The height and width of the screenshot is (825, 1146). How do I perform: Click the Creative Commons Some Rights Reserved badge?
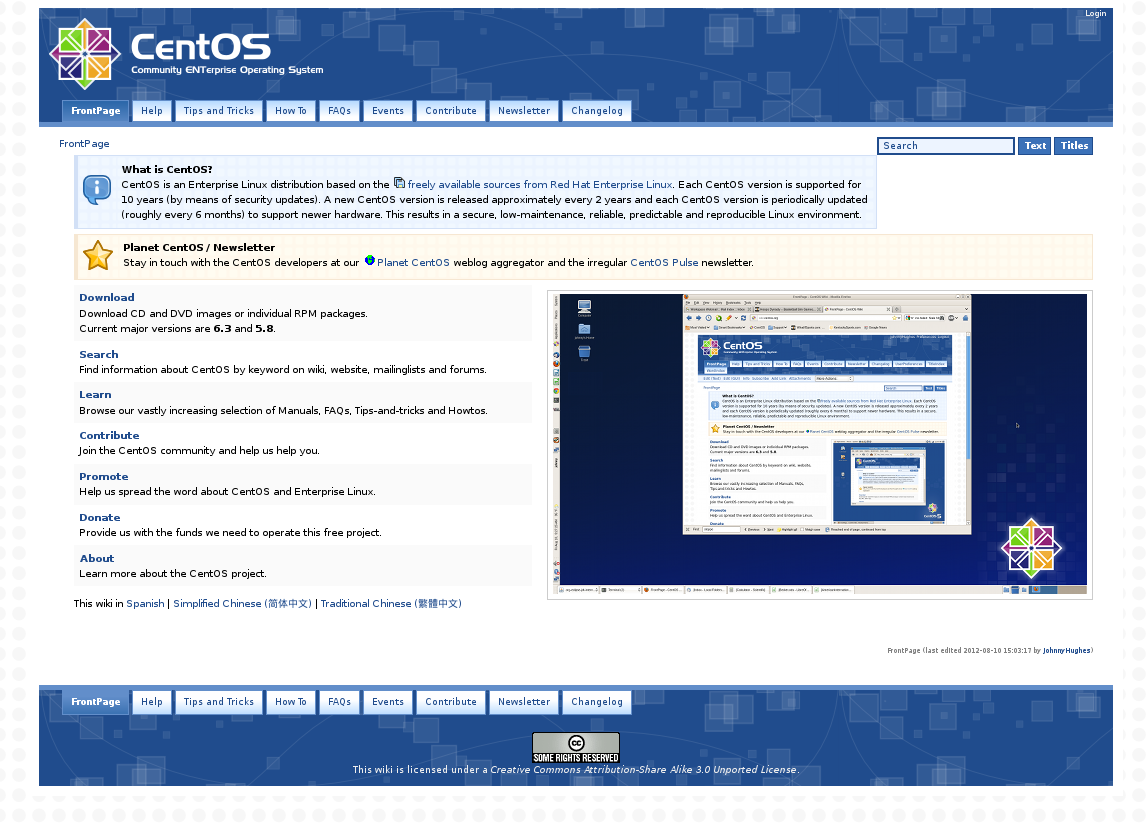575,747
